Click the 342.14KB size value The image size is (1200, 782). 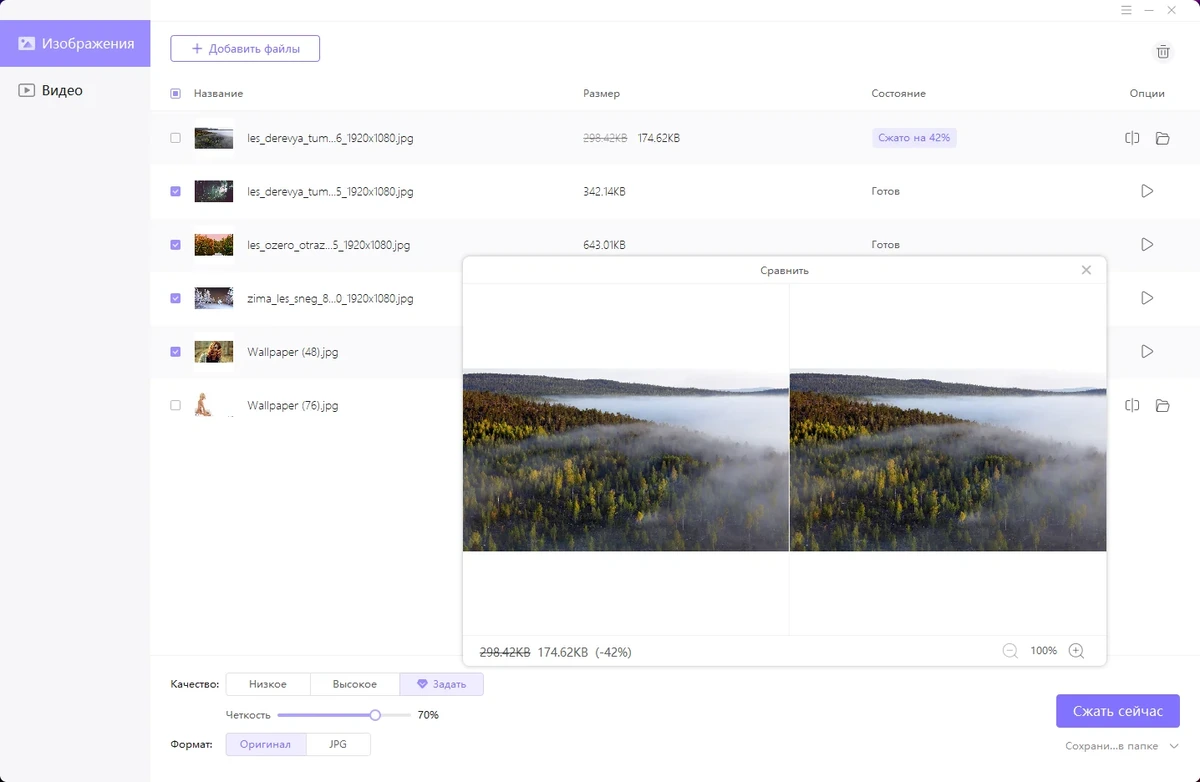[x=604, y=191]
